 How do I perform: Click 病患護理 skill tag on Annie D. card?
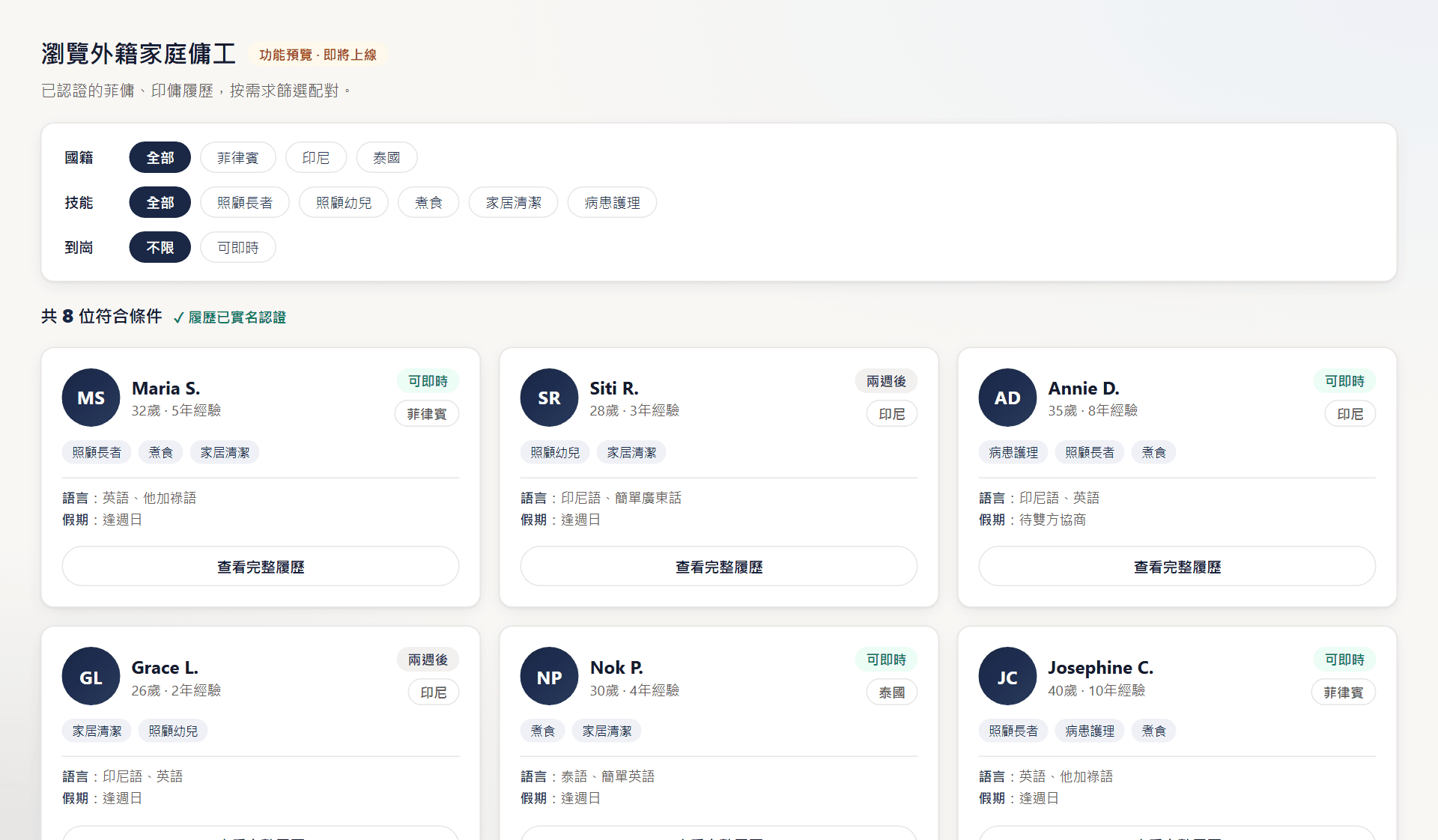point(1013,452)
